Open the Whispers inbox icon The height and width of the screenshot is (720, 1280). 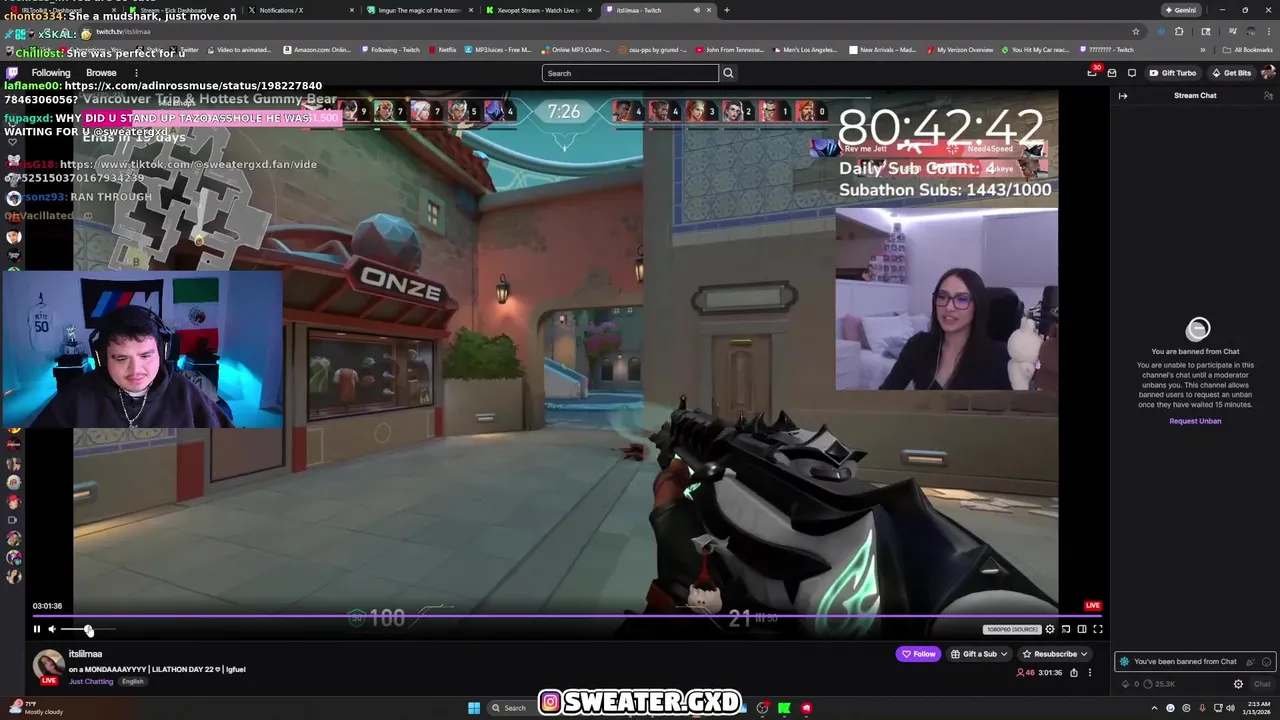[x=1111, y=73]
